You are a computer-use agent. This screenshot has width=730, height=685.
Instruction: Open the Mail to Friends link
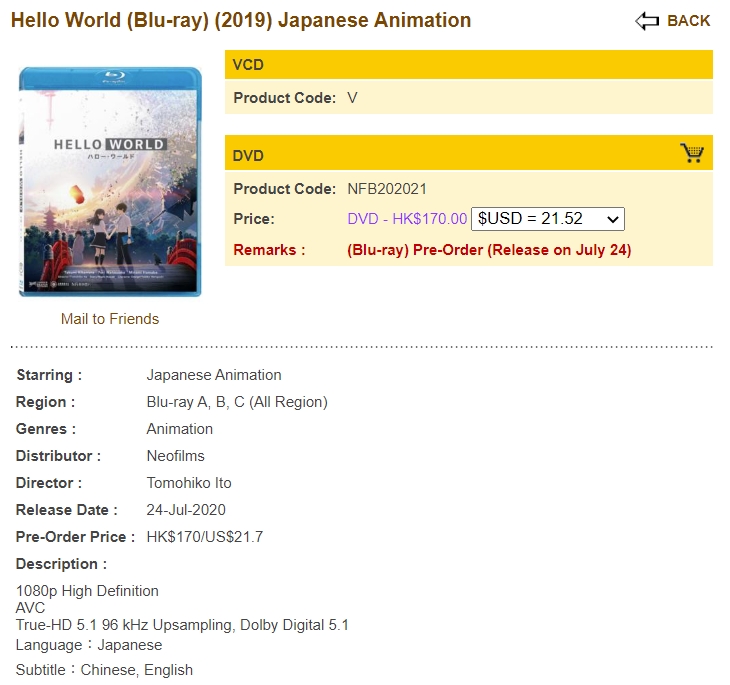[x=110, y=319]
